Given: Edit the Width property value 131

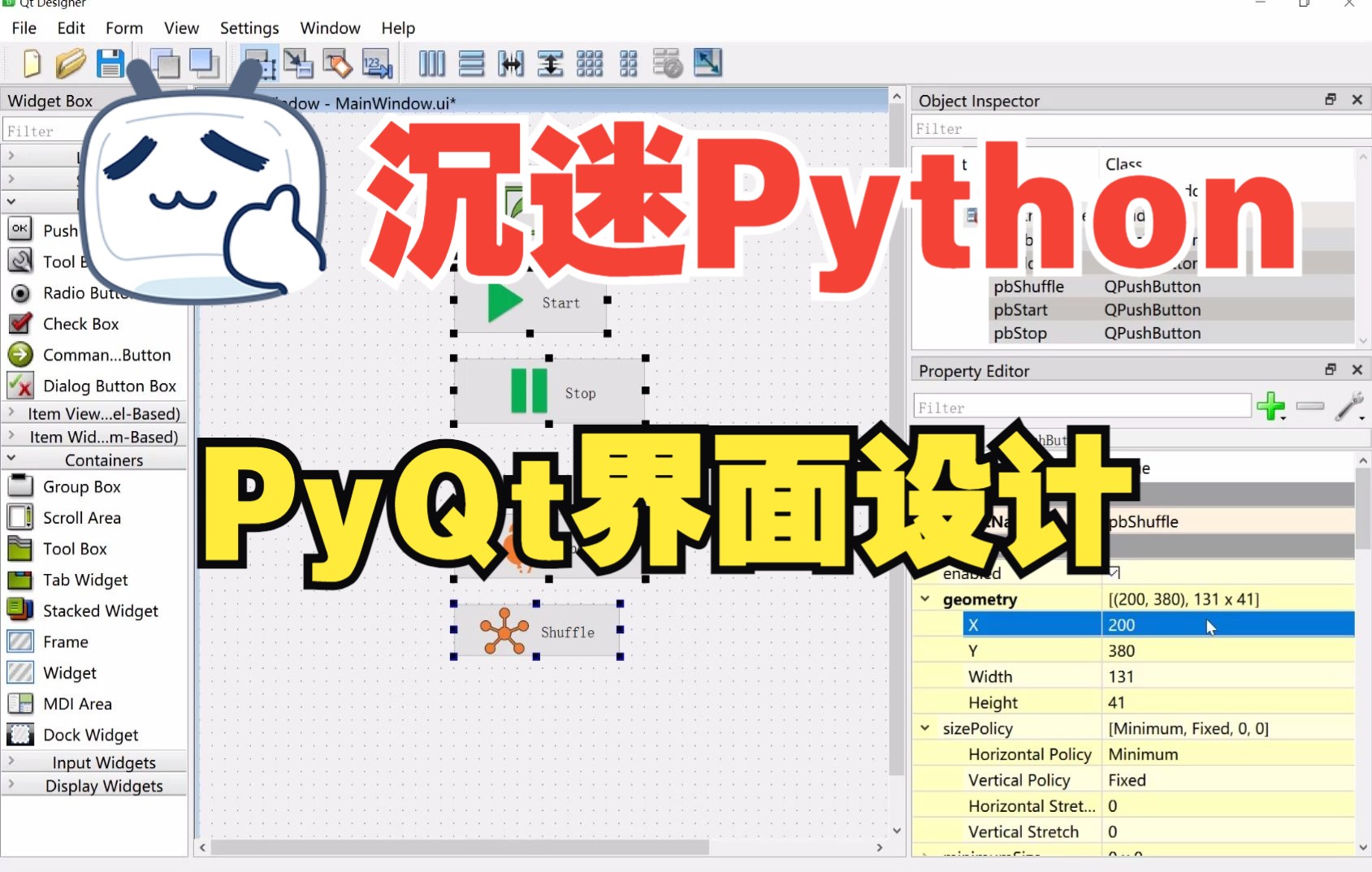Looking at the screenshot, I should 1227,676.
